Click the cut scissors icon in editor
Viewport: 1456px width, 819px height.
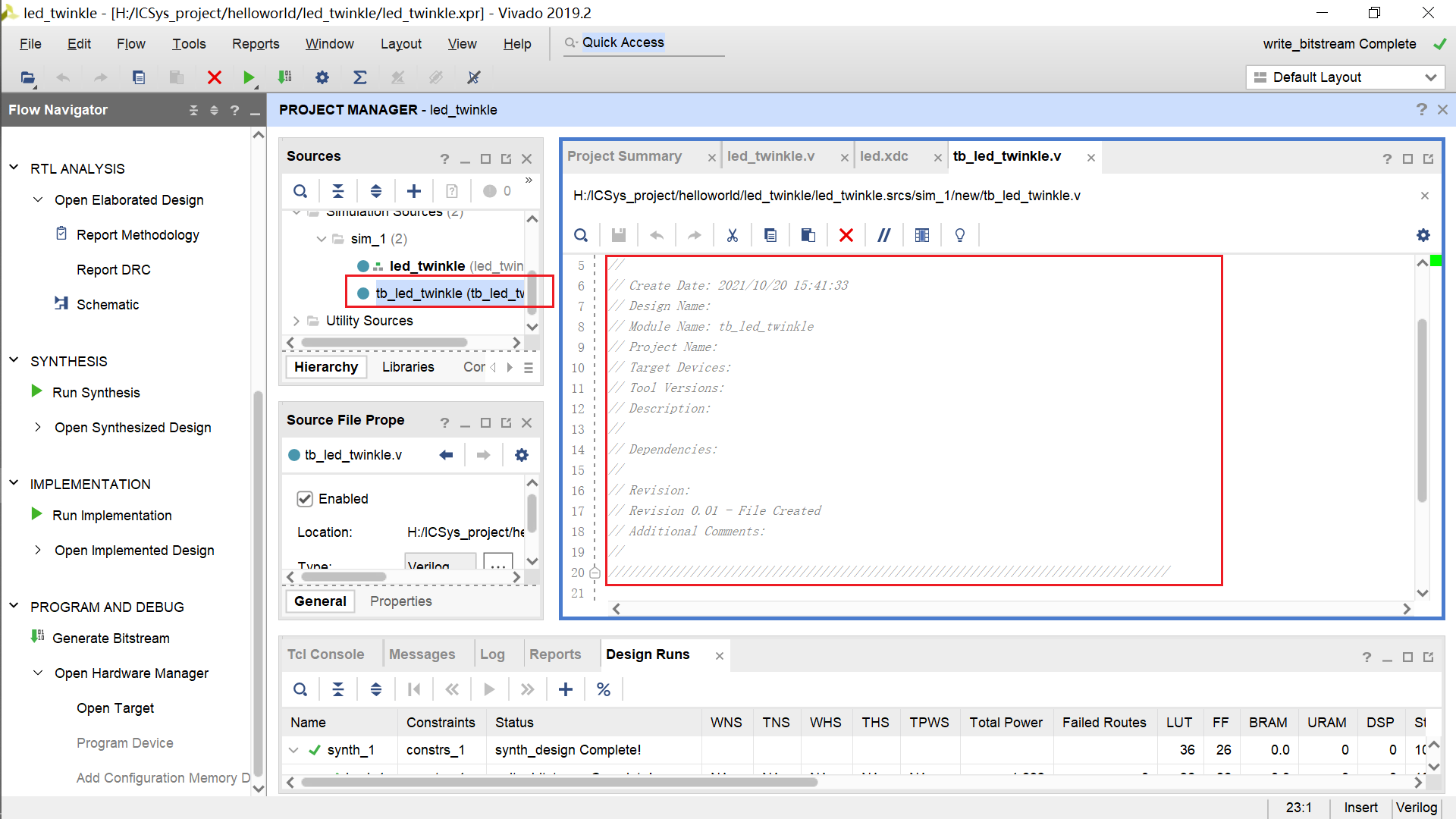732,235
